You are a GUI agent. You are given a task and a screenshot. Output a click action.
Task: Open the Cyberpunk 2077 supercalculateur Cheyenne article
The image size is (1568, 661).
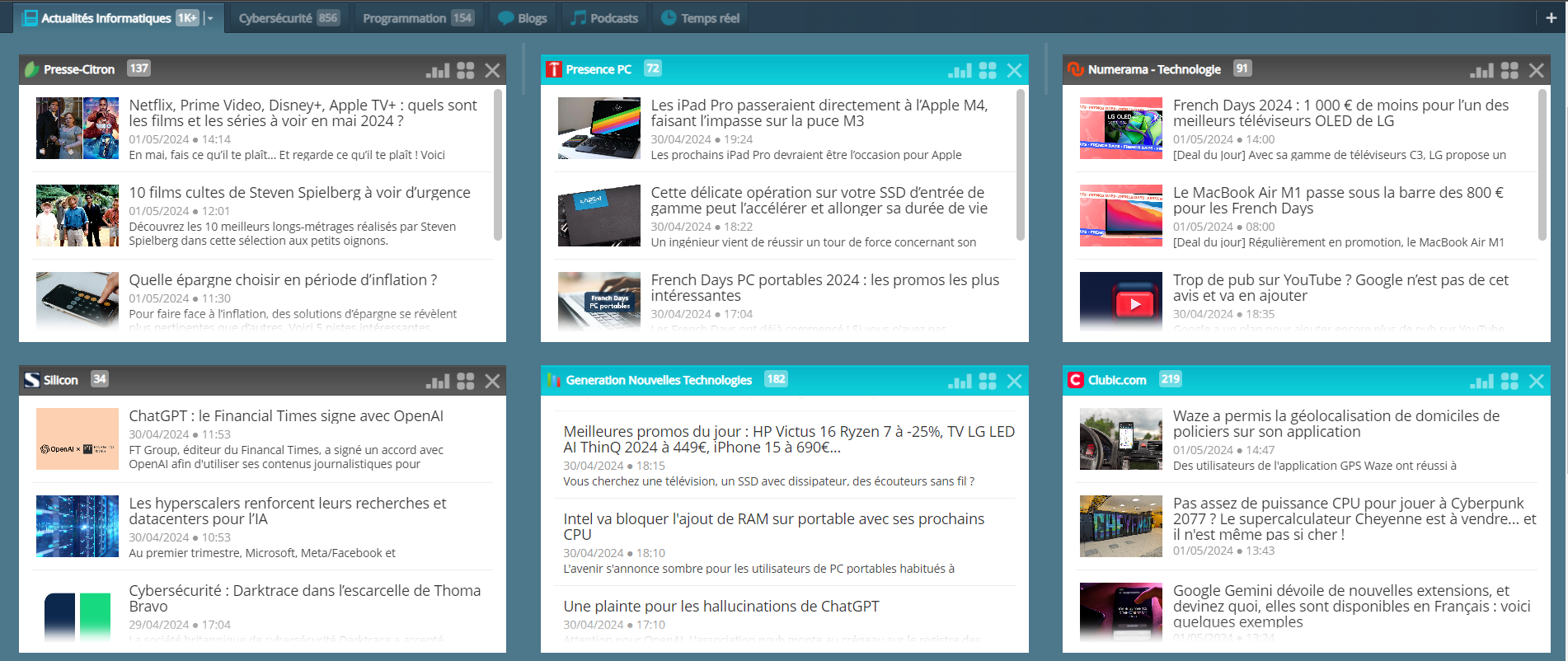tap(1354, 518)
